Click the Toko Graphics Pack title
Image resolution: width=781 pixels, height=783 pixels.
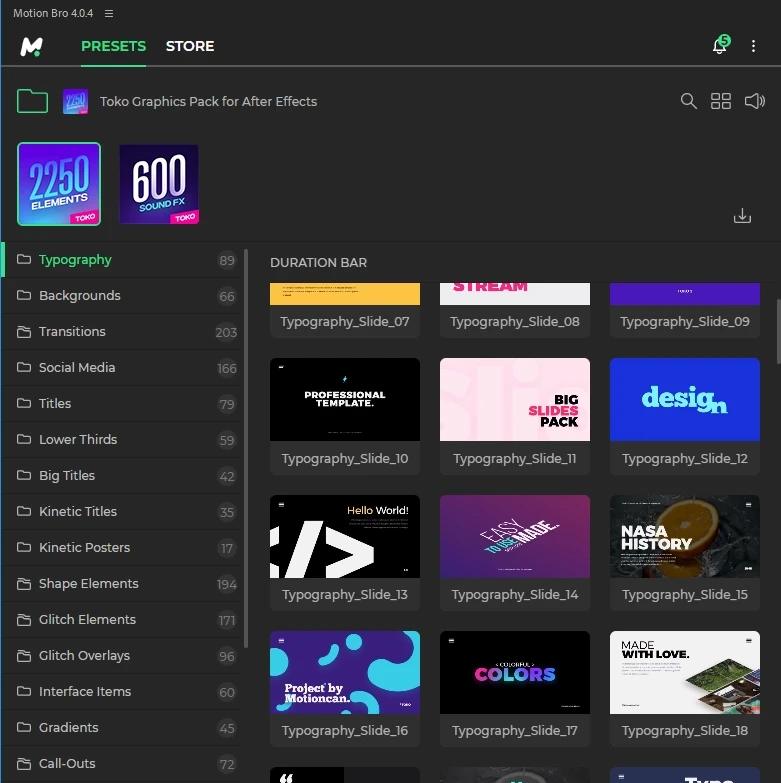pyautogui.click(x=208, y=101)
